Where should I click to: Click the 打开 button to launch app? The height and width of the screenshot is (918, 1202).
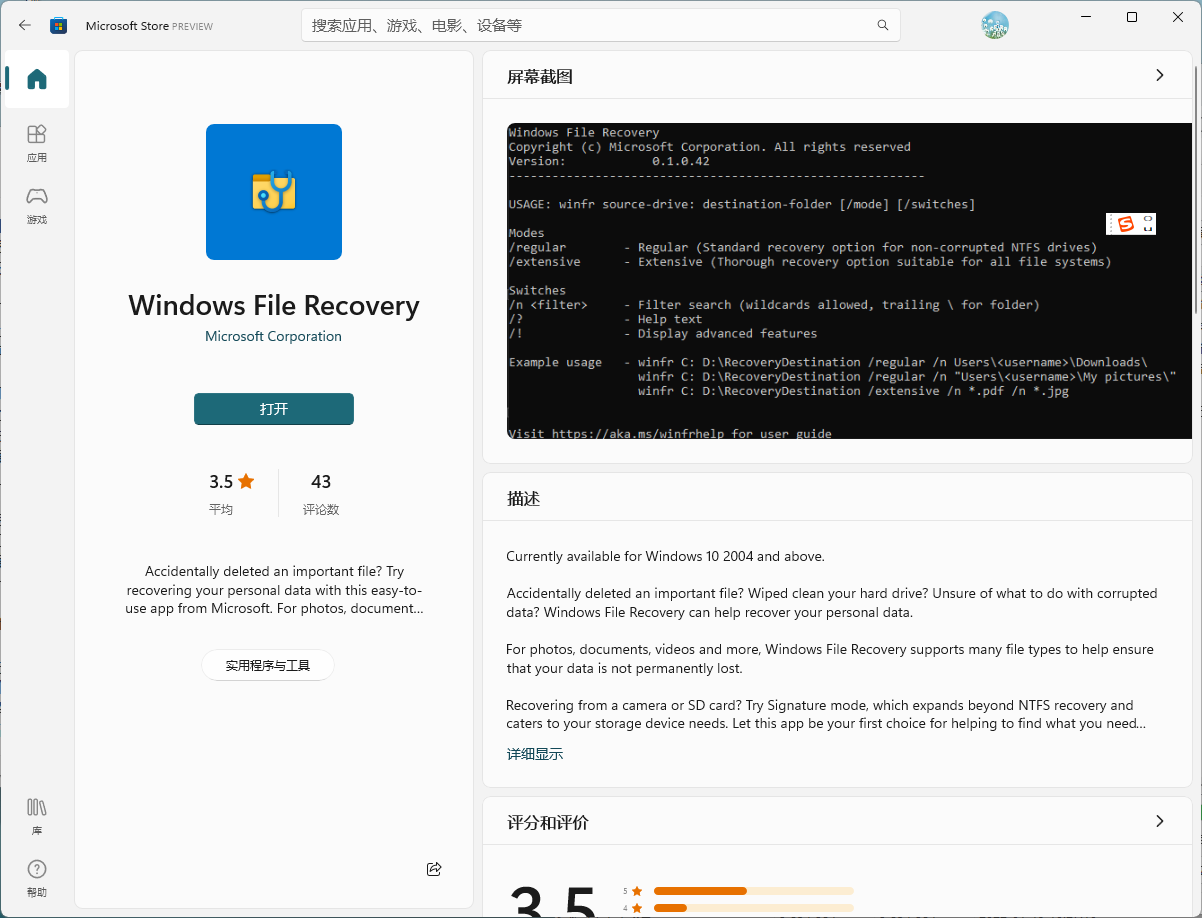click(274, 409)
